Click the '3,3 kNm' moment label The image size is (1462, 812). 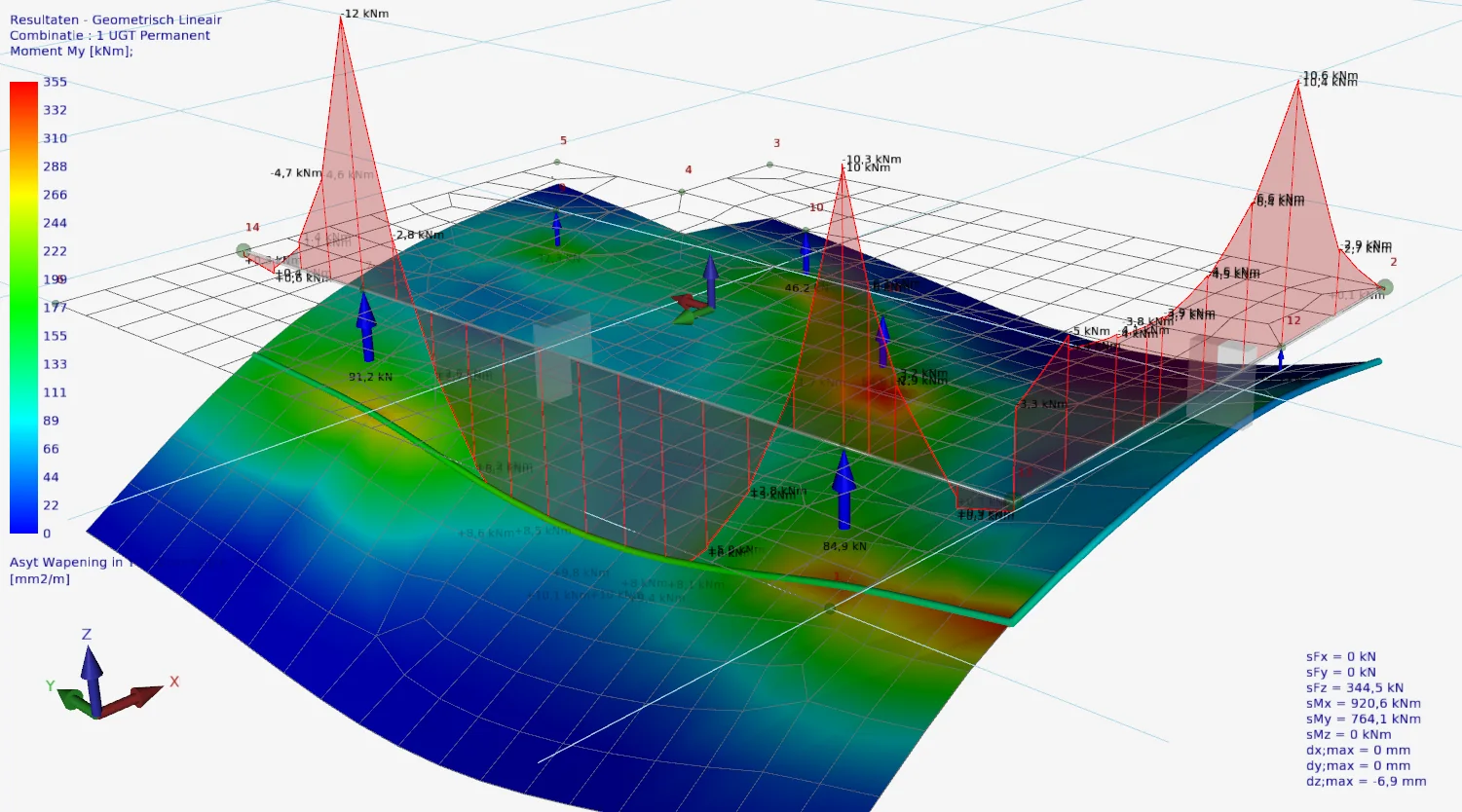(x=1043, y=404)
